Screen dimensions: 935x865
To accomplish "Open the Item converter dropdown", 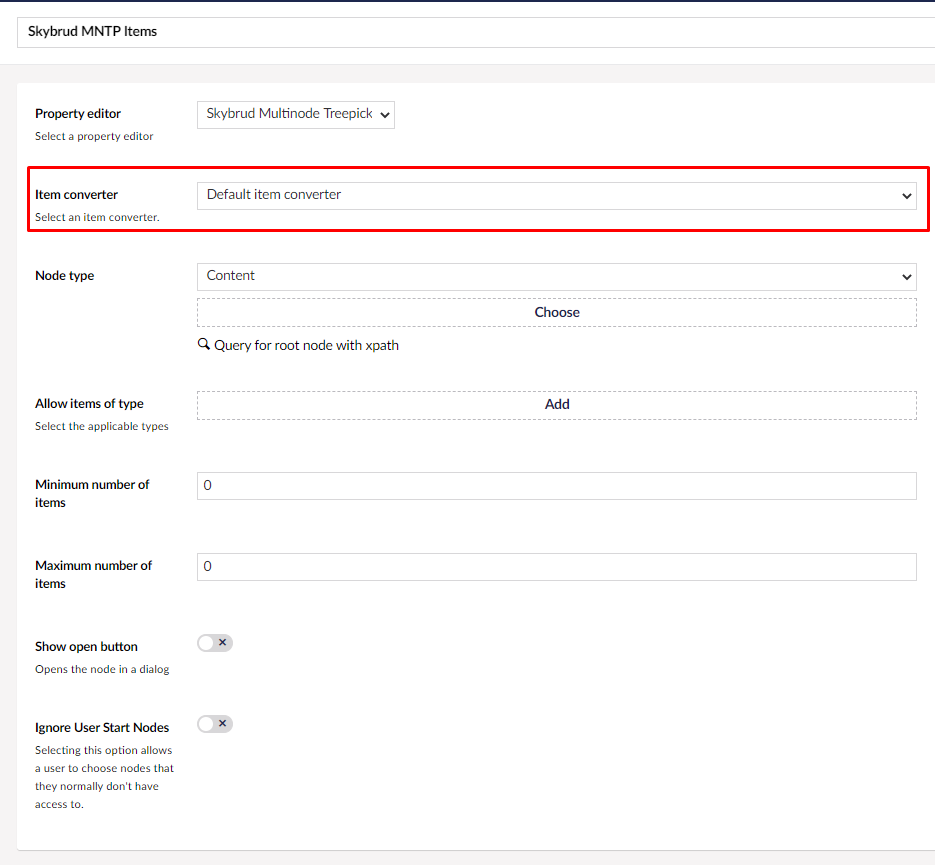I will 557,196.
